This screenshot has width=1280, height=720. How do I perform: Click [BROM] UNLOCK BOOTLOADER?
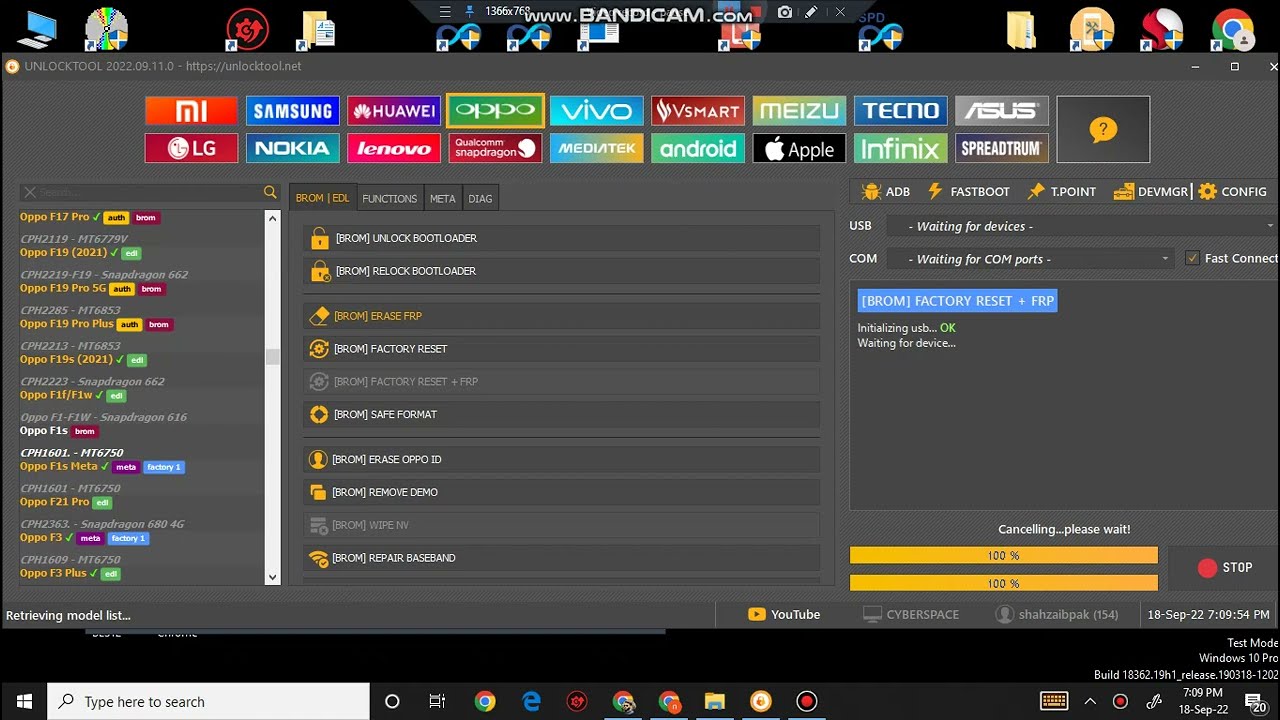(561, 238)
